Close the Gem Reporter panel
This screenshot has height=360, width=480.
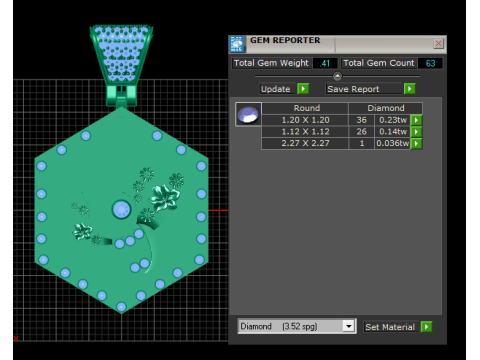tap(438, 43)
